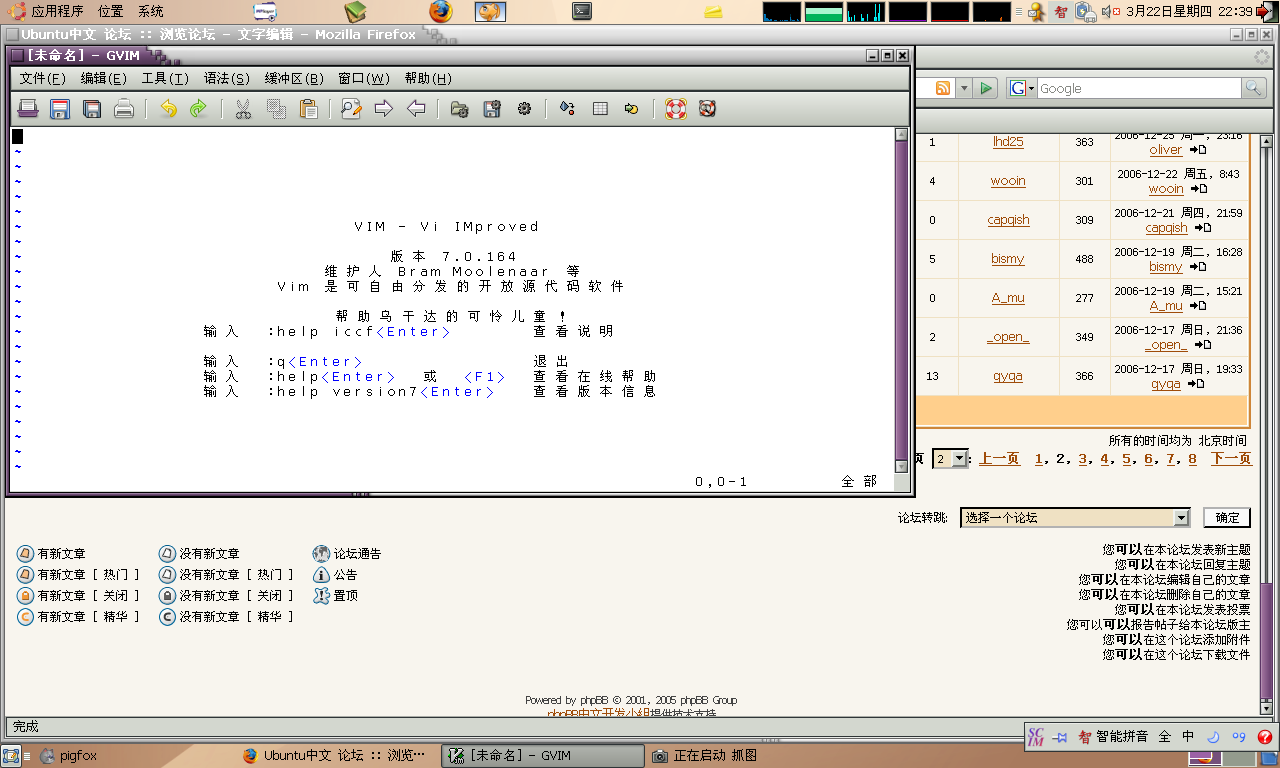Open the 应用程序 menu in the top panel

click(x=47, y=11)
